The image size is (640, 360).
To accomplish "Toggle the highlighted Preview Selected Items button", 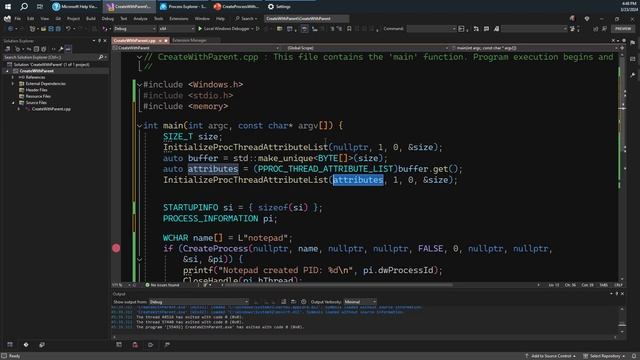I will tap(68, 49).
